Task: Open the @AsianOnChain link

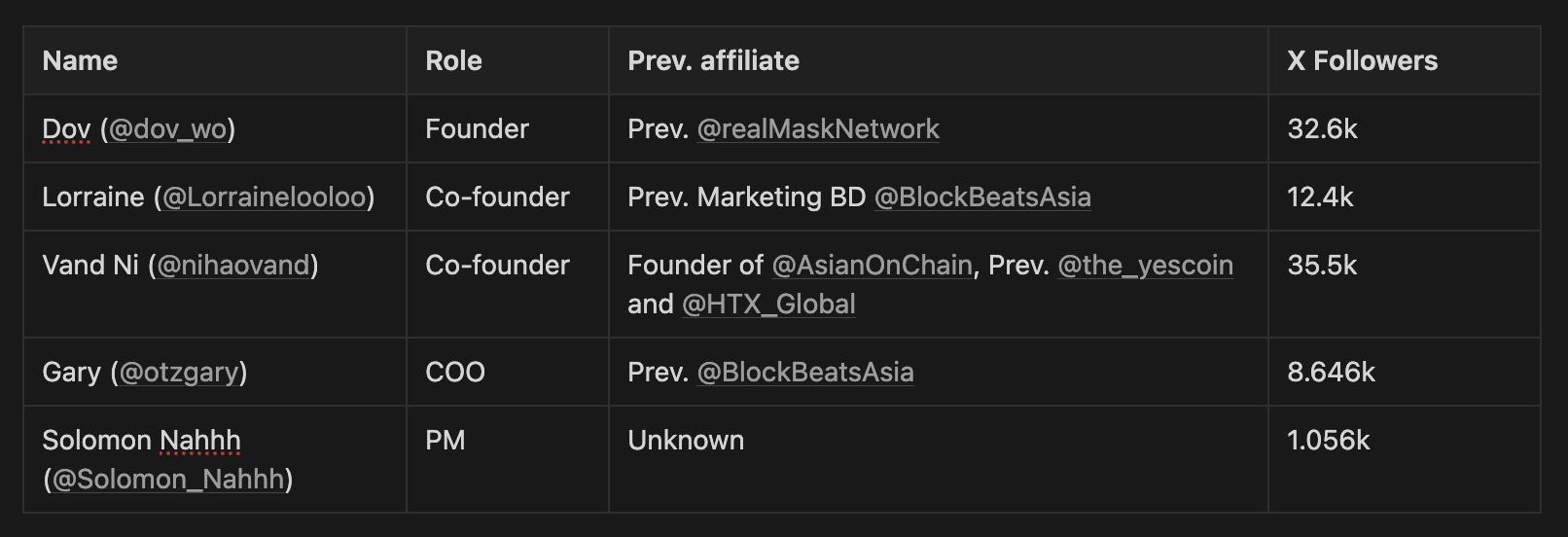Action: tap(872, 266)
